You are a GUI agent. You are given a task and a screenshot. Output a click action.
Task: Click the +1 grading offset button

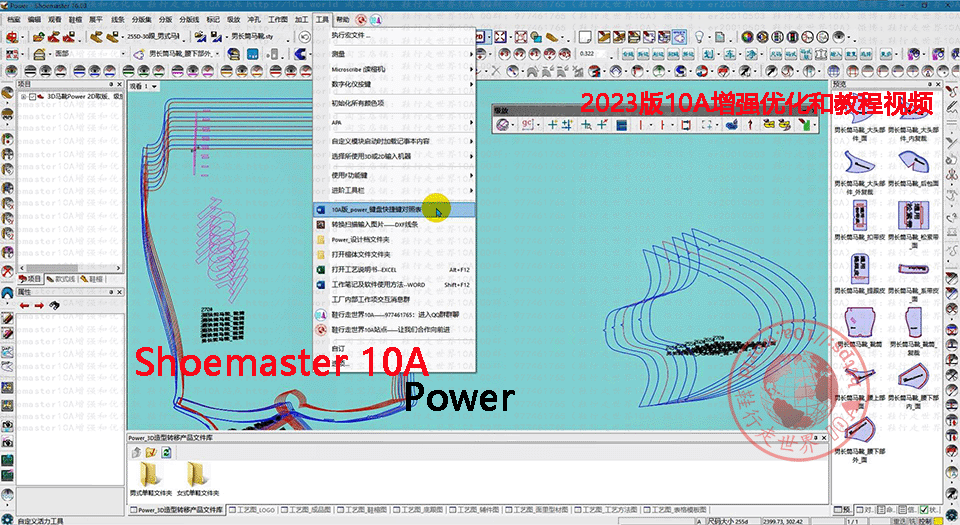click(x=535, y=54)
